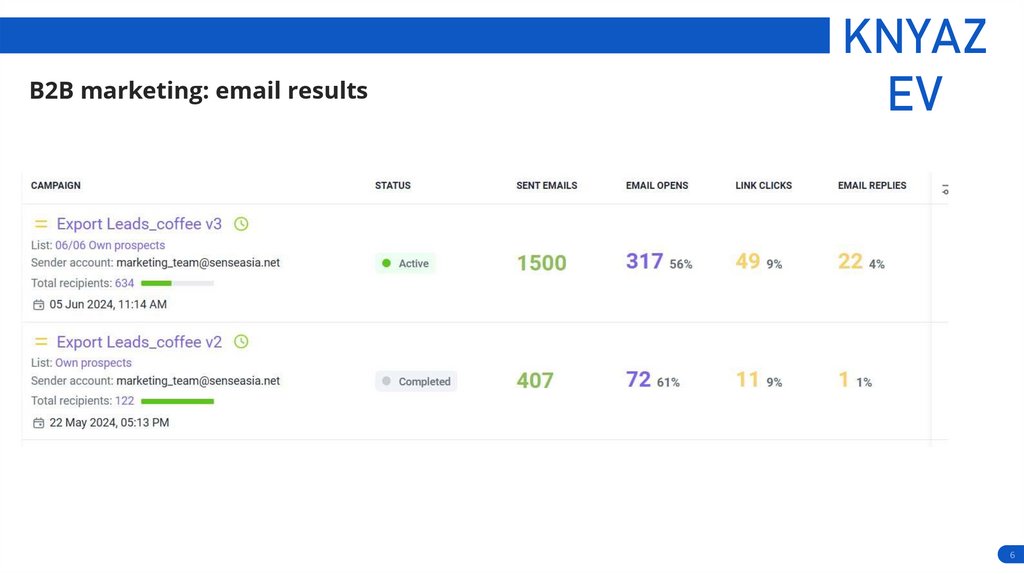Open the Export Leads_coffee v2 campaign
Screen dimensions: 1024x574
tap(139, 342)
